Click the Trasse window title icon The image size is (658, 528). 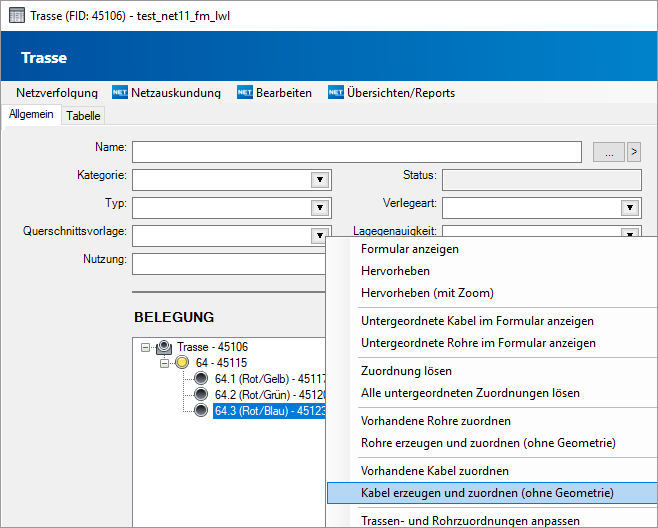pos(17,16)
